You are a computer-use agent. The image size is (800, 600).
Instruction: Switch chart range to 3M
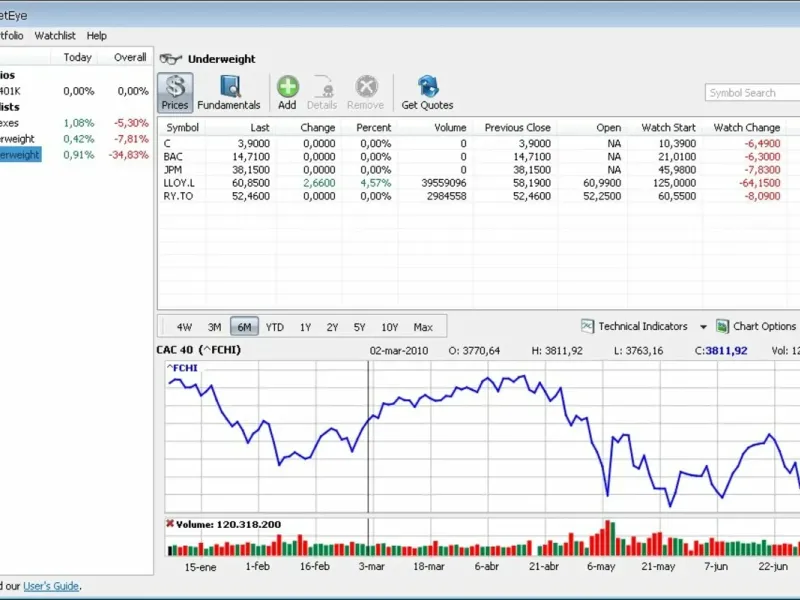(214, 327)
